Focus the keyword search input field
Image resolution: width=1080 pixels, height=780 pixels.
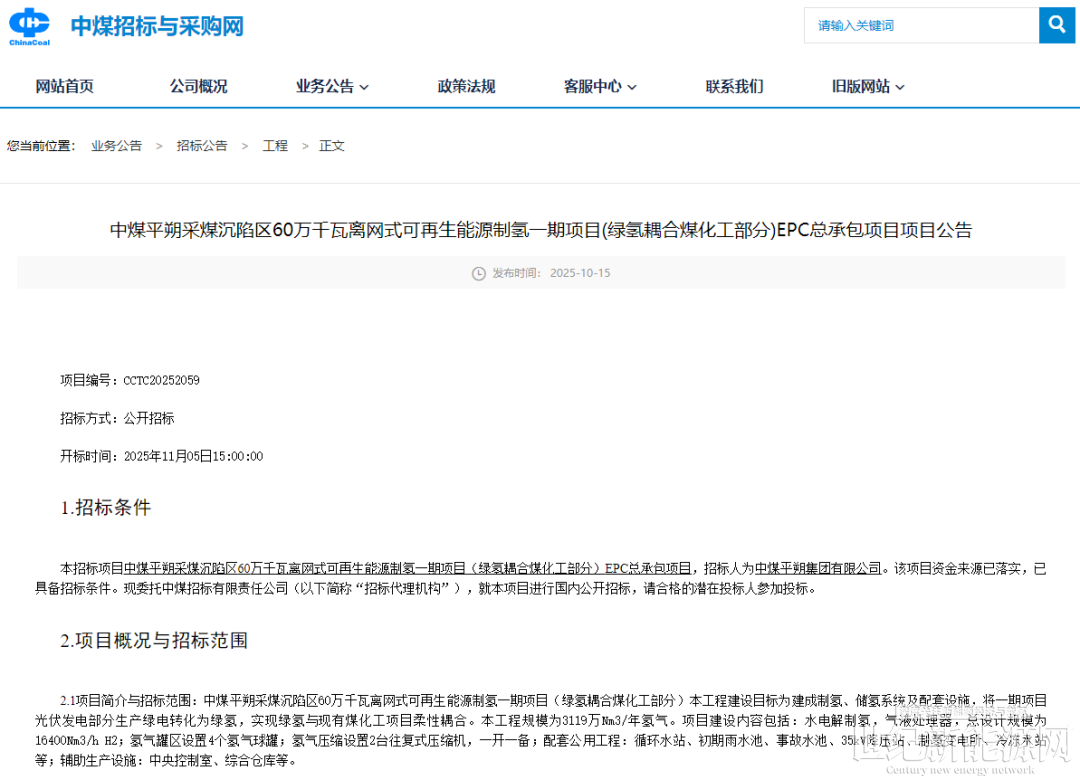point(920,26)
